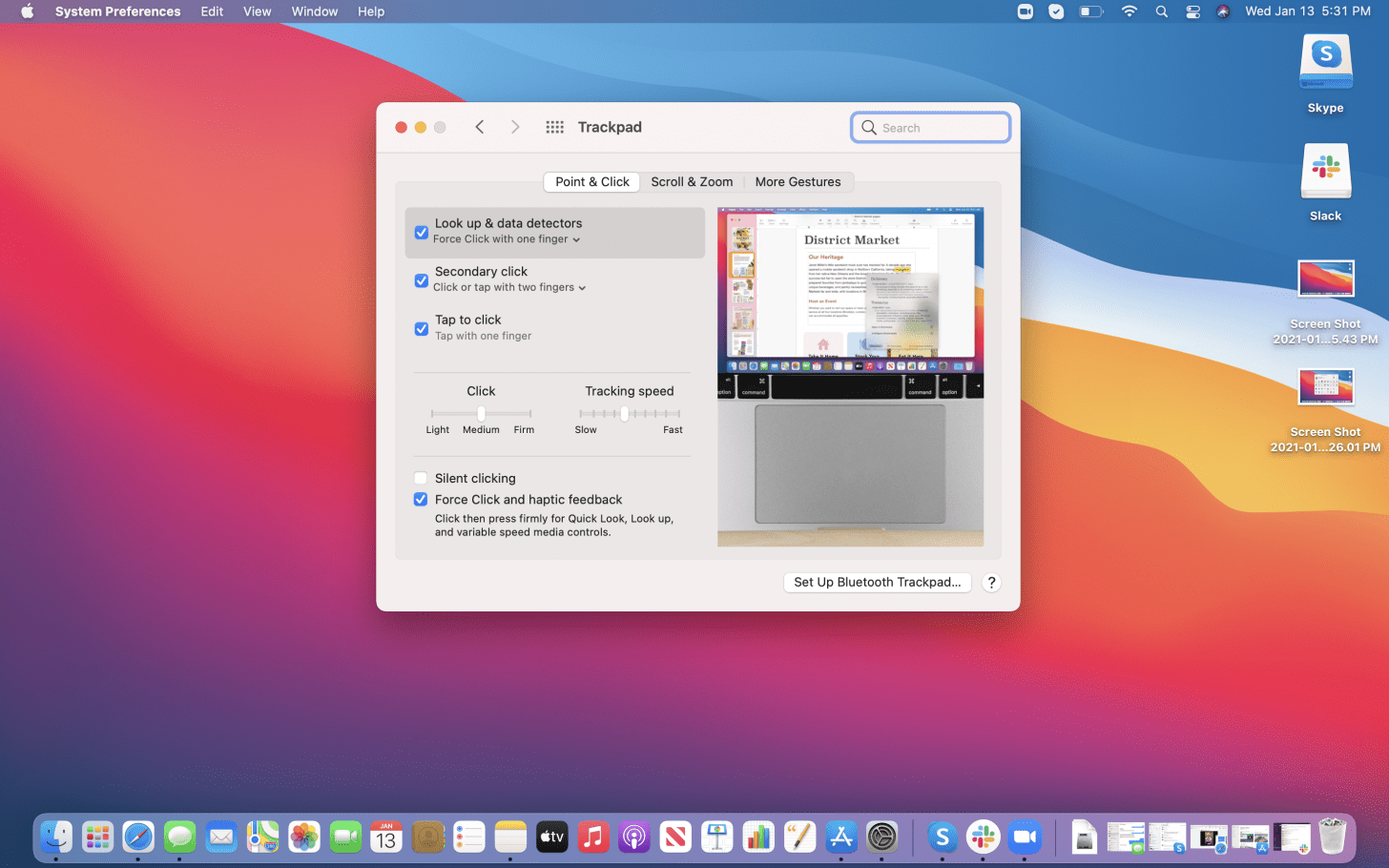Image resolution: width=1389 pixels, height=868 pixels.
Task: Open Notes app in the Dock
Action: coord(510,837)
